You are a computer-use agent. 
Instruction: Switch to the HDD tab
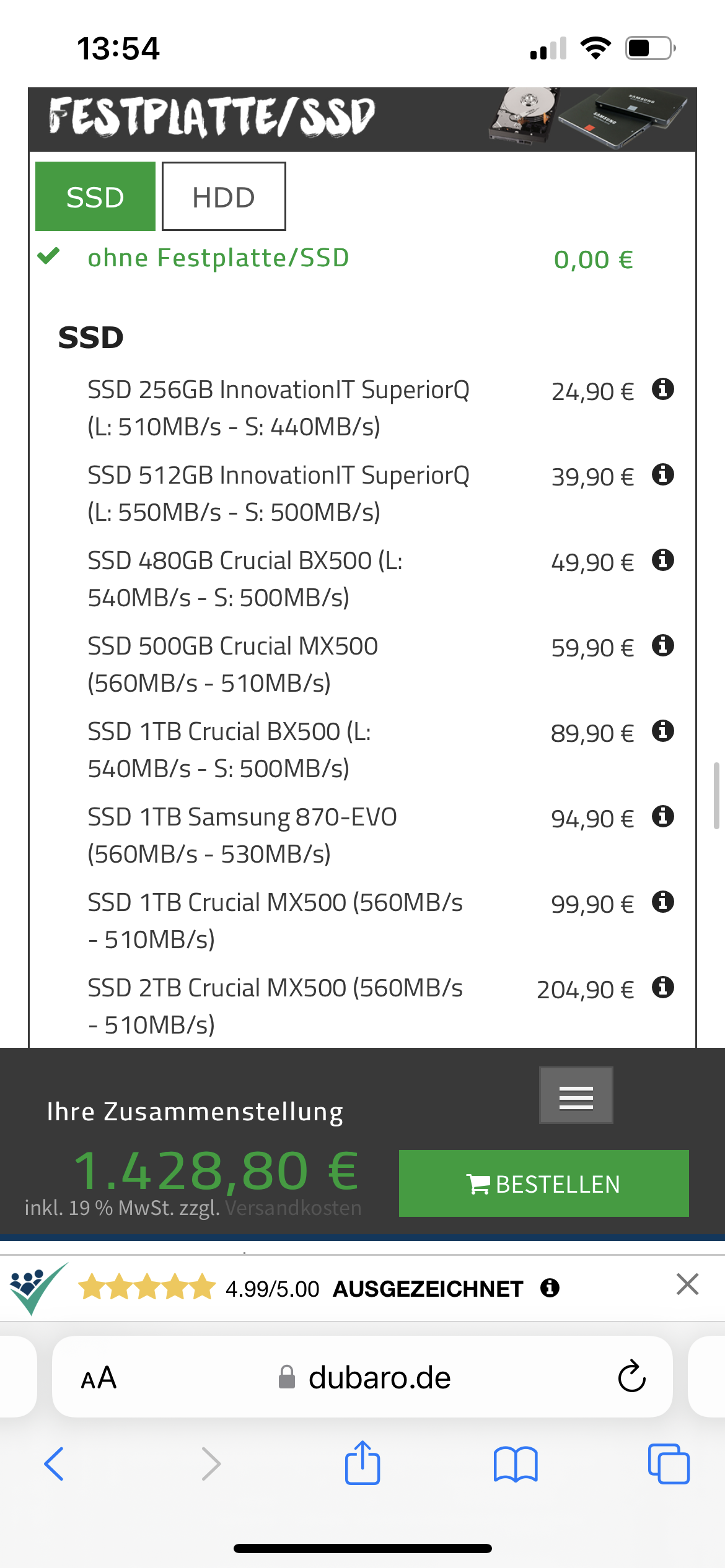click(x=224, y=197)
